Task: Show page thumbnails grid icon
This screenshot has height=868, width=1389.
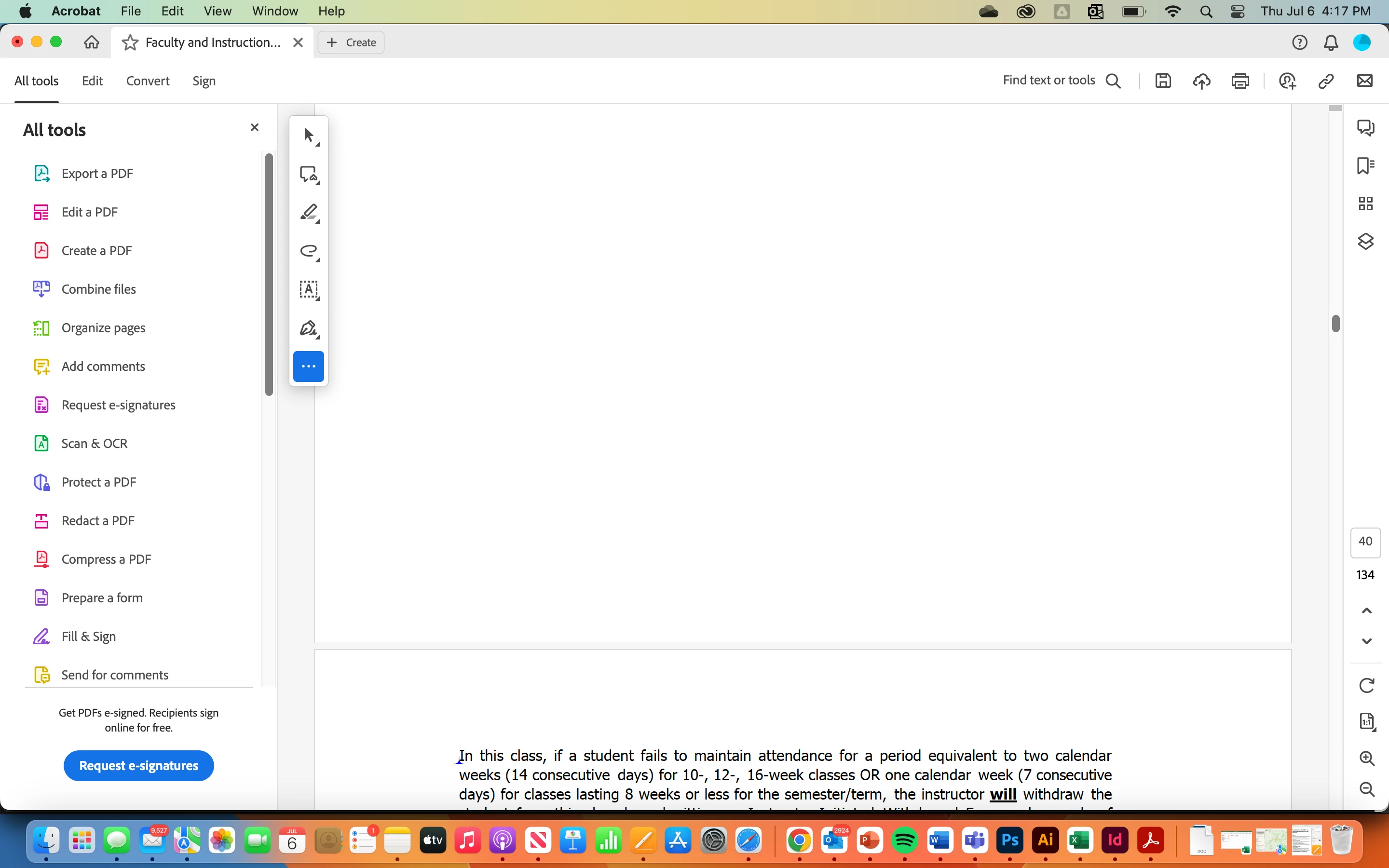Action: (x=1365, y=204)
